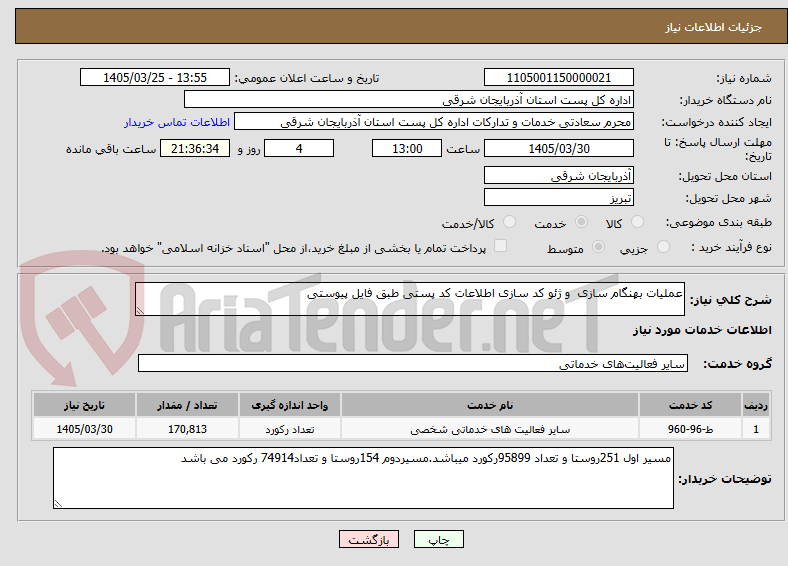
Task: Click the بازگشت (back) button
Action: 369,539
